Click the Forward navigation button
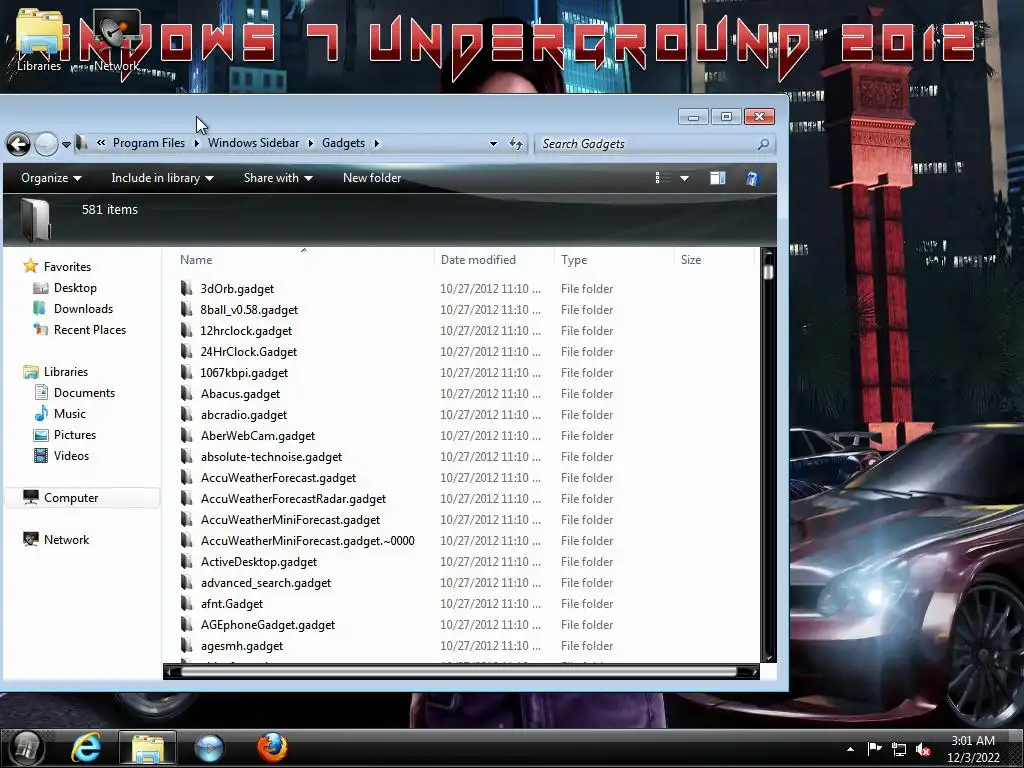1024x768 pixels. coord(46,144)
